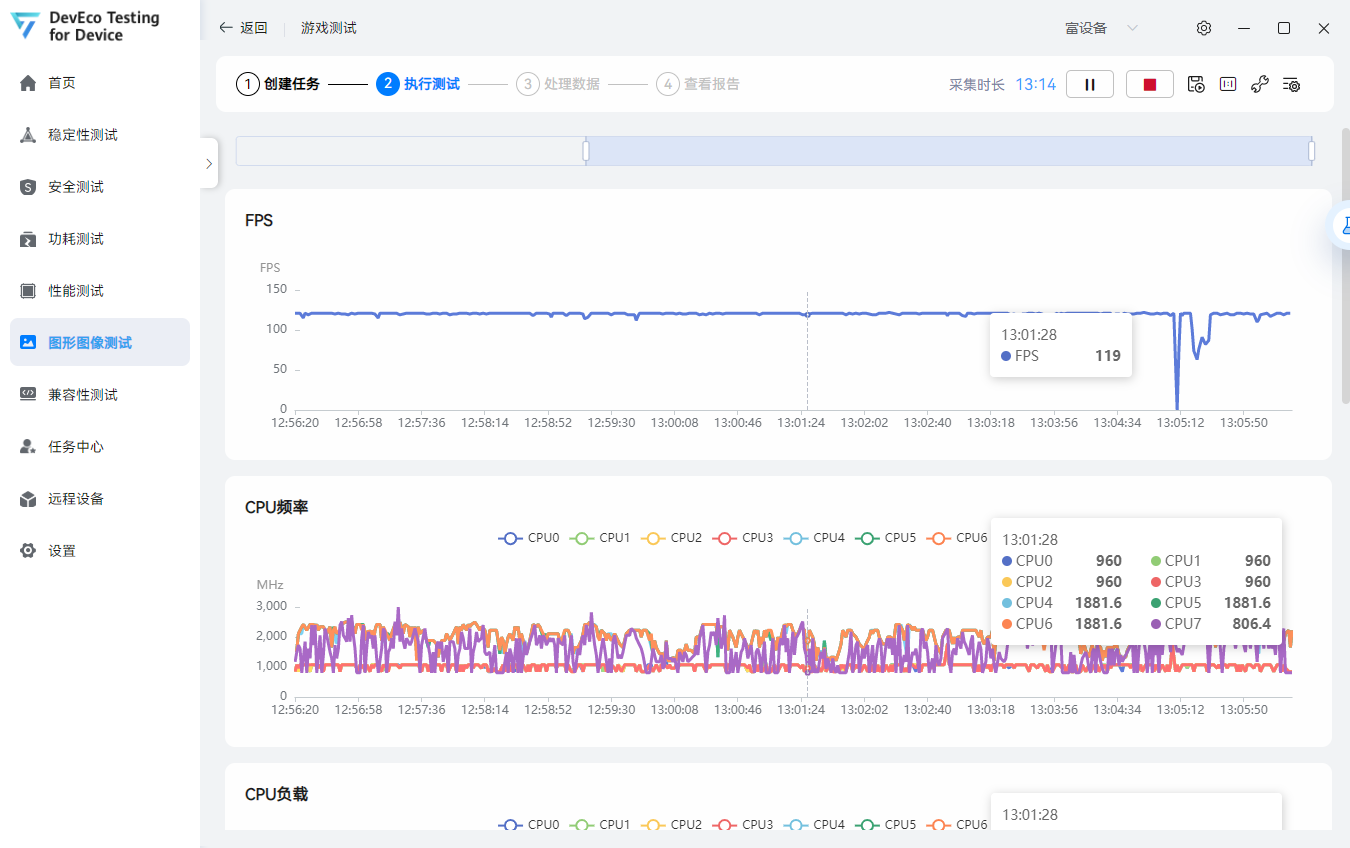Maximize the window
1350x848 pixels.
pyautogui.click(x=1284, y=28)
